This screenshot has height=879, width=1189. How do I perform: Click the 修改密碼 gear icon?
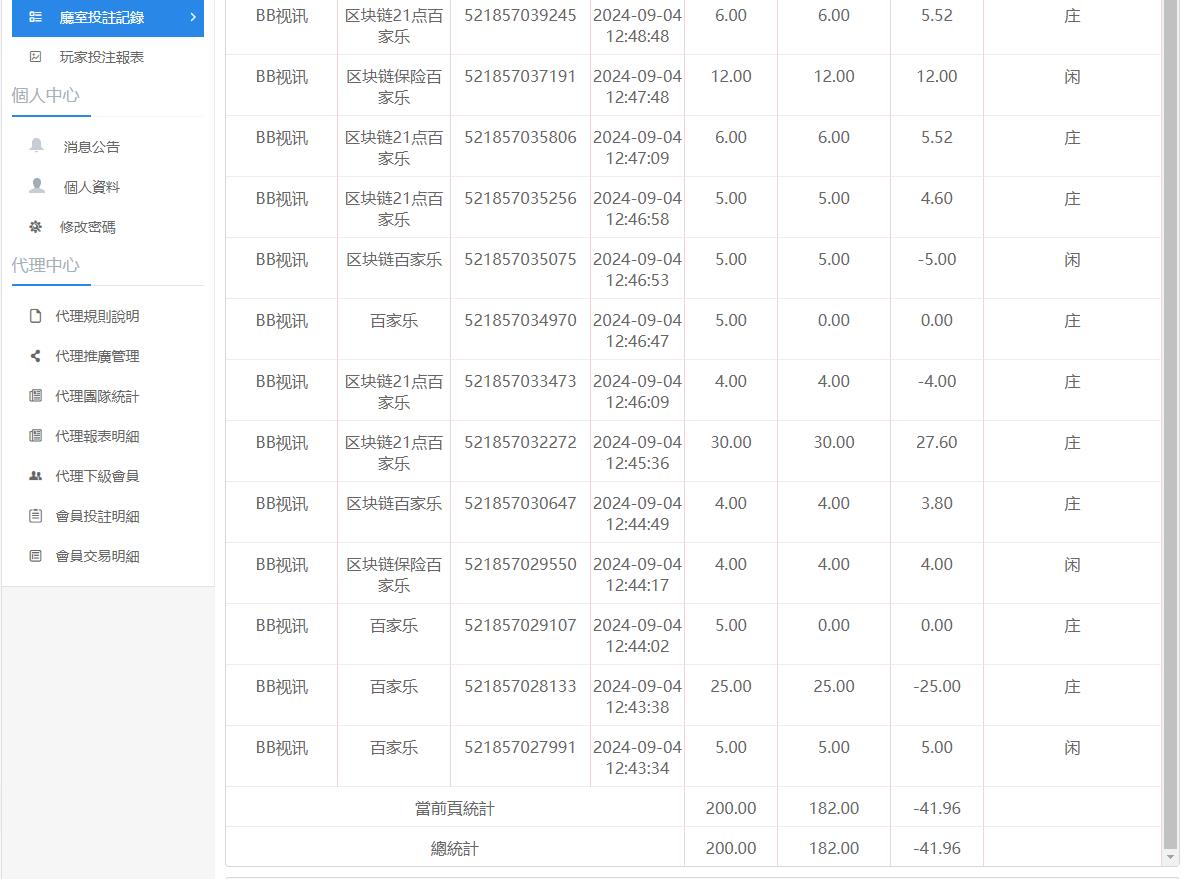36,226
